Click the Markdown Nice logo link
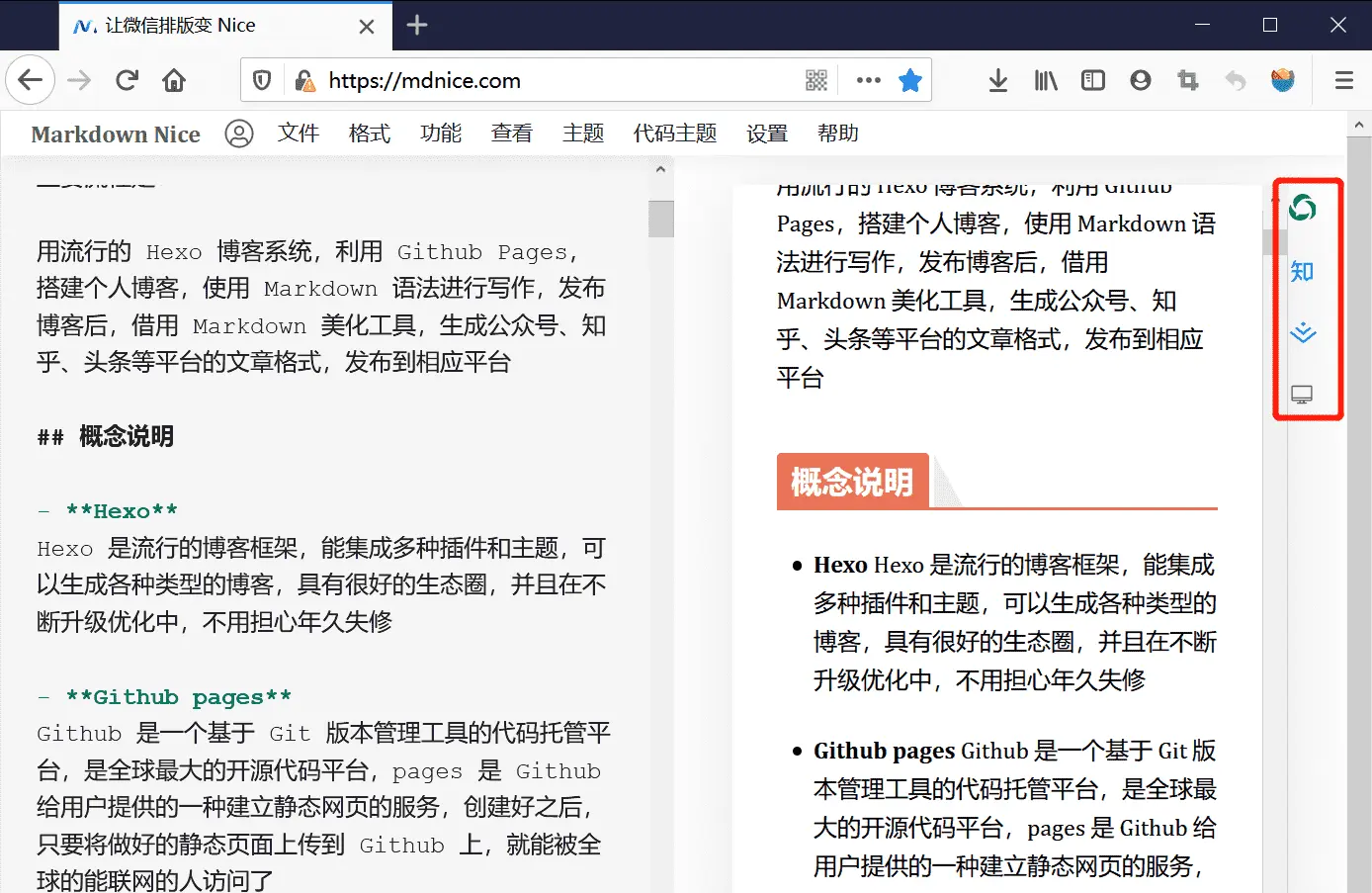1372x893 pixels. pyautogui.click(x=115, y=134)
